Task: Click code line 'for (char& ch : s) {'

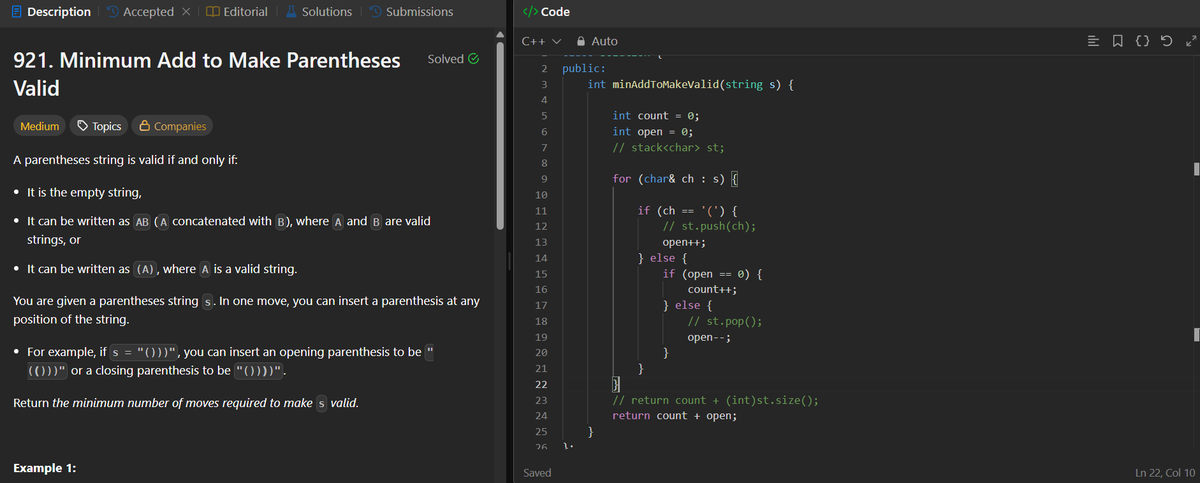Action: click(x=675, y=179)
